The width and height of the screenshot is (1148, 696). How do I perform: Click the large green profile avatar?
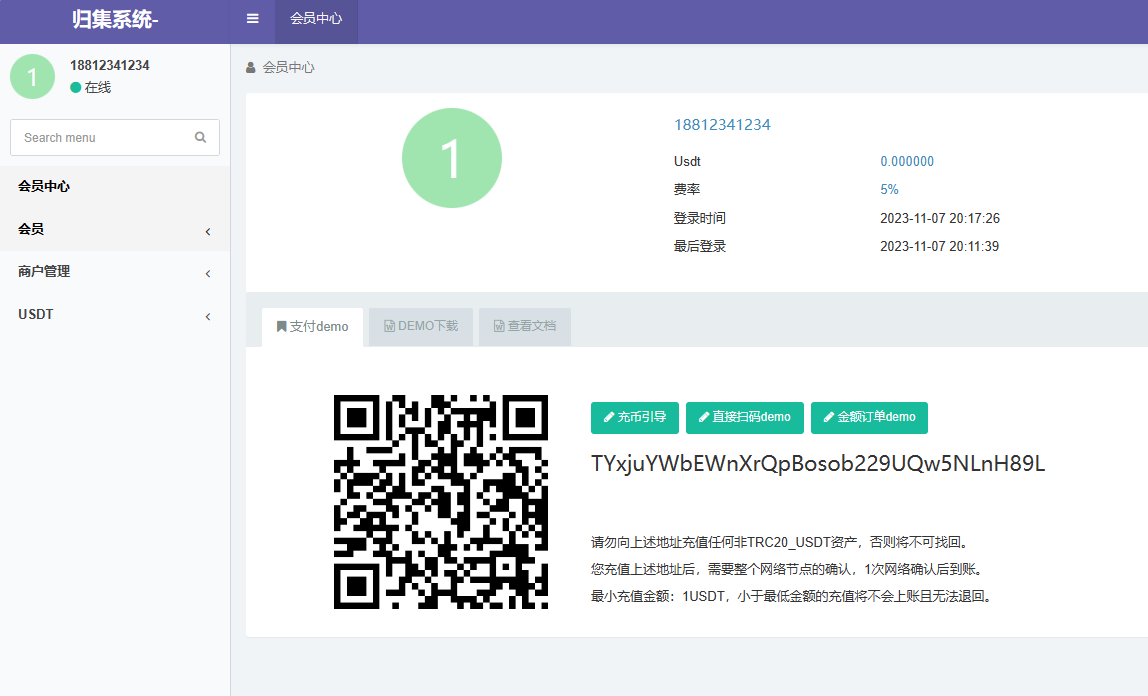(x=451, y=157)
